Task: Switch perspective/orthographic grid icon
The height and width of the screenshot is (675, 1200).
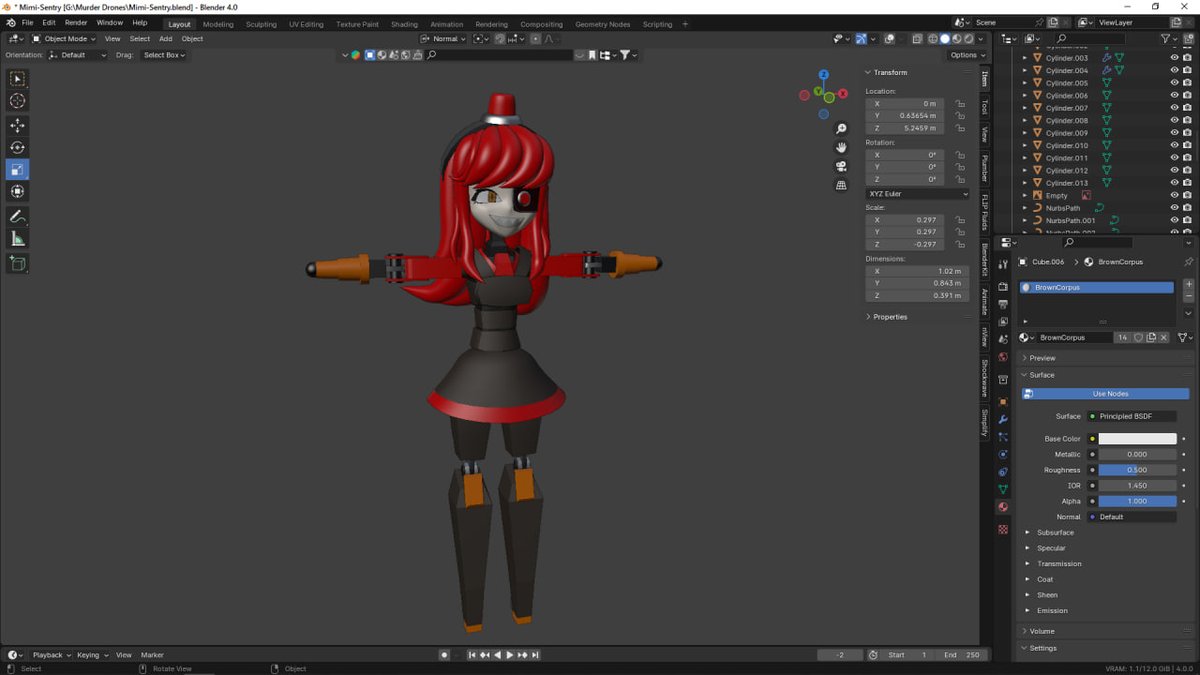Action: point(841,184)
